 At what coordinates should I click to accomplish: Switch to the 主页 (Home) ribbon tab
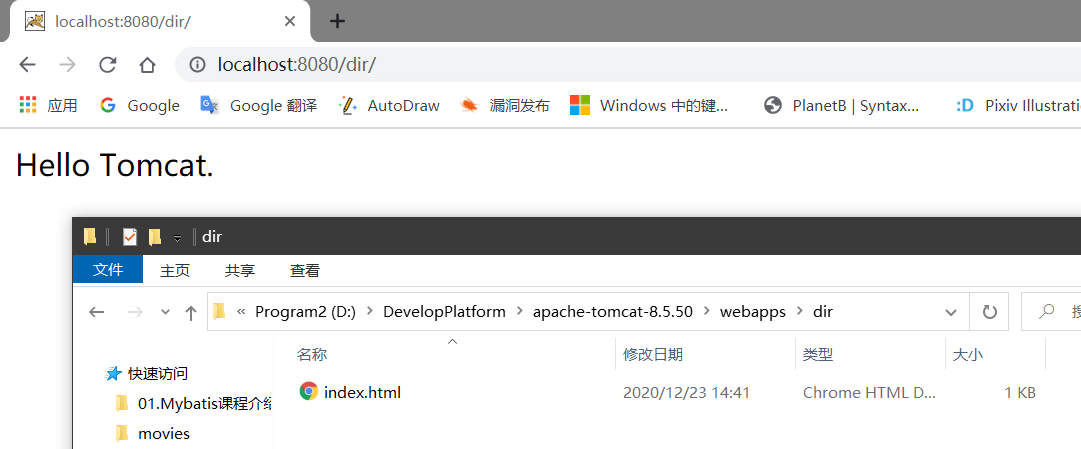click(x=175, y=270)
